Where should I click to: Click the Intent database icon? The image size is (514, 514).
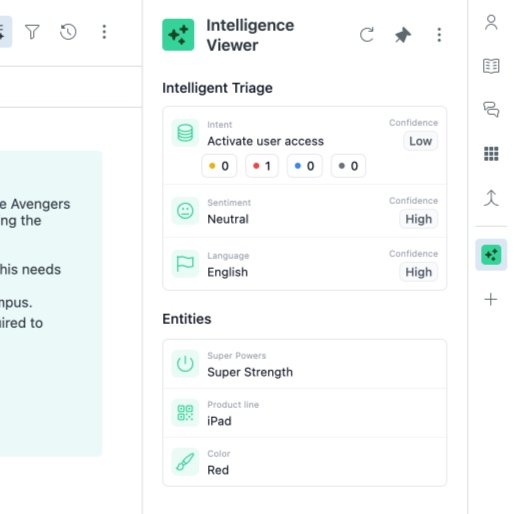pos(185,133)
